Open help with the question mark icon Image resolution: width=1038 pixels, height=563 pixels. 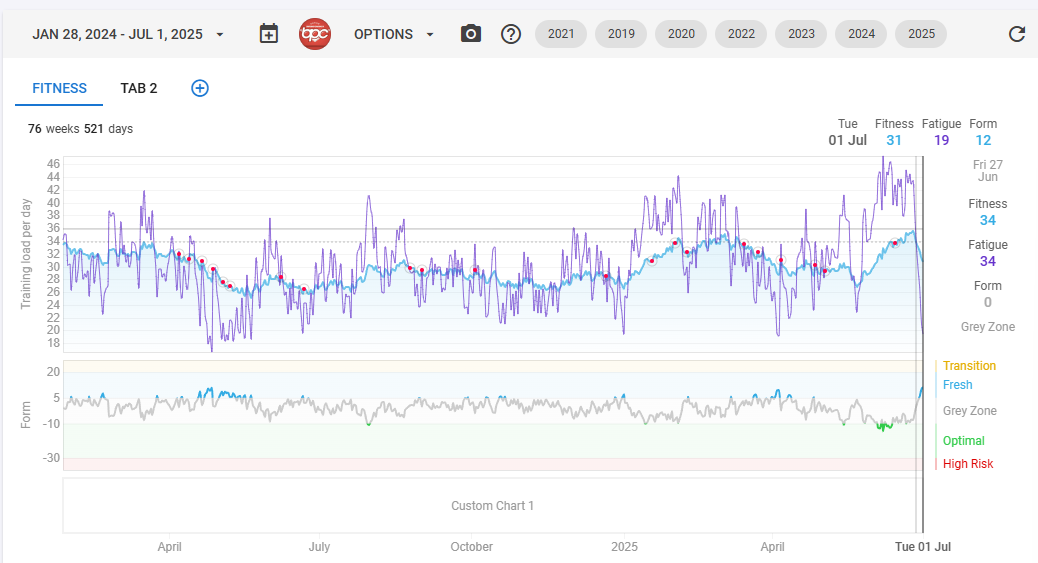tap(511, 34)
